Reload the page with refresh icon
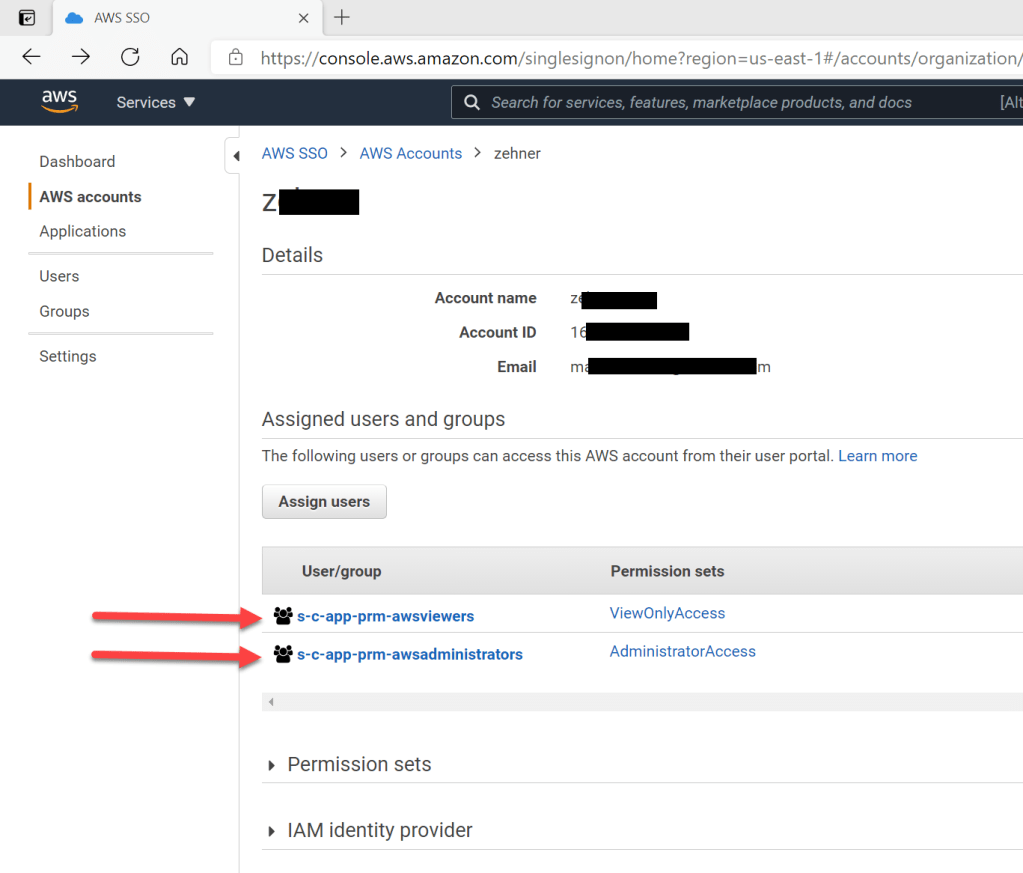The height and width of the screenshot is (873, 1023). (130, 57)
